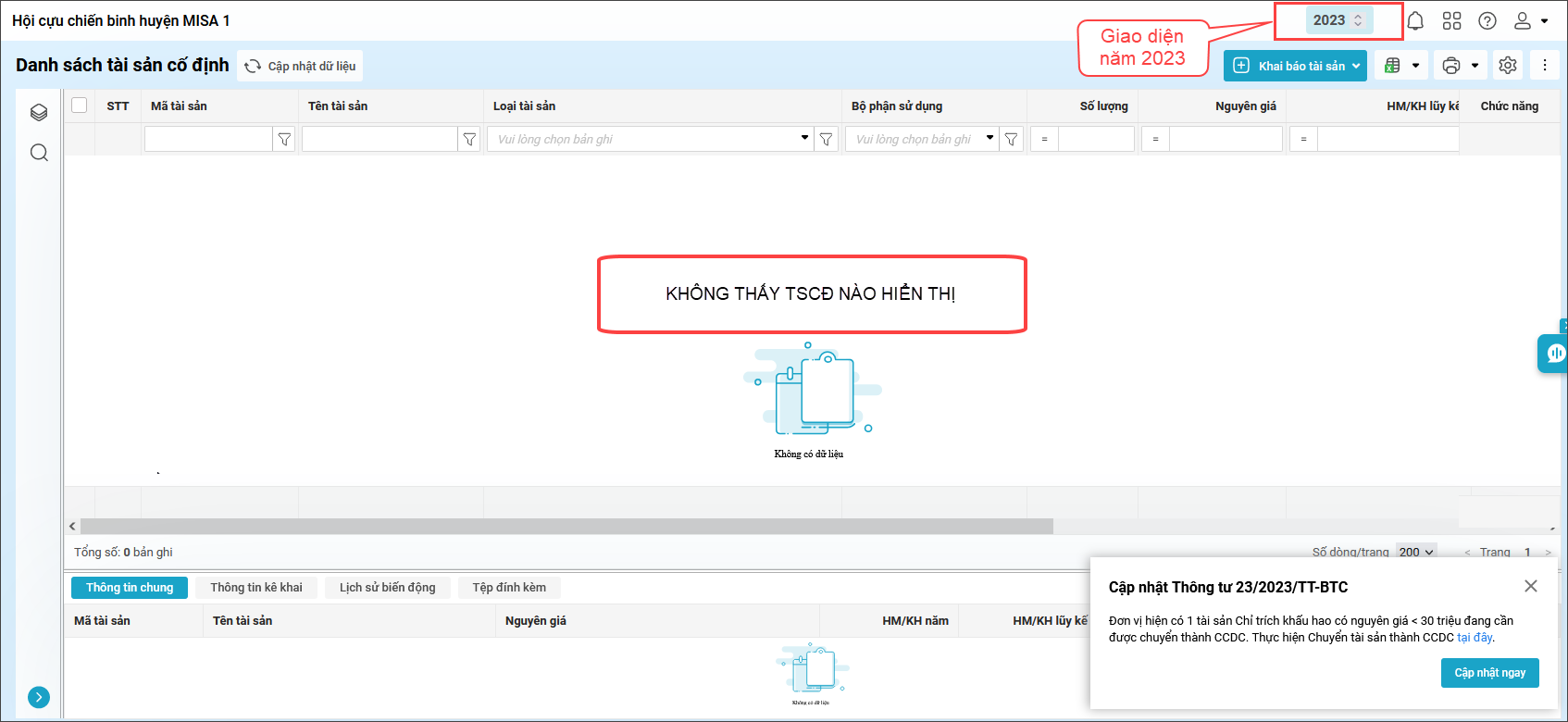
Task: Click the STT column header
Action: click(x=118, y=106)
